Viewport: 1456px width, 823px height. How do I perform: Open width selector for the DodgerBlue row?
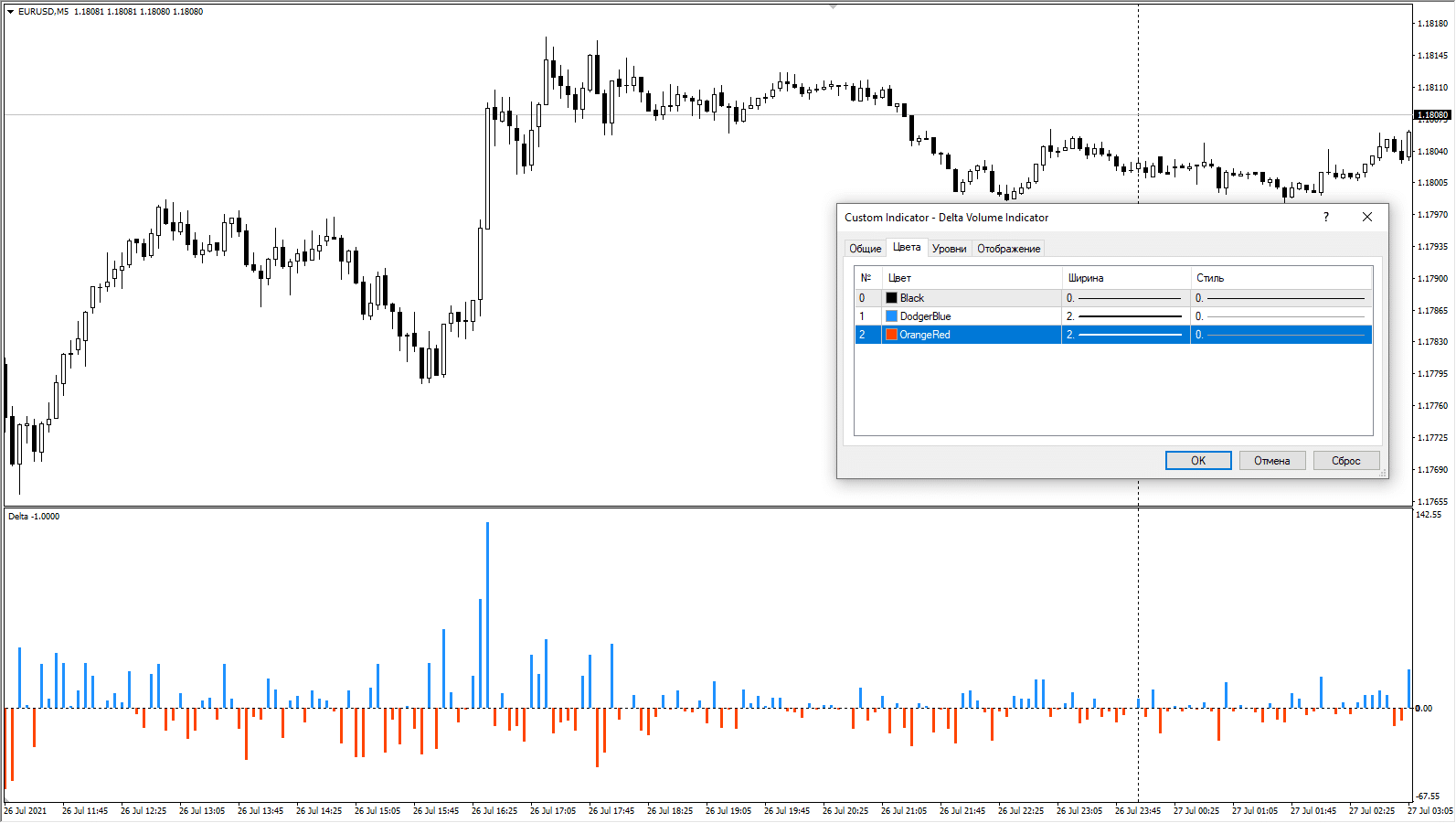point(1124,316)
